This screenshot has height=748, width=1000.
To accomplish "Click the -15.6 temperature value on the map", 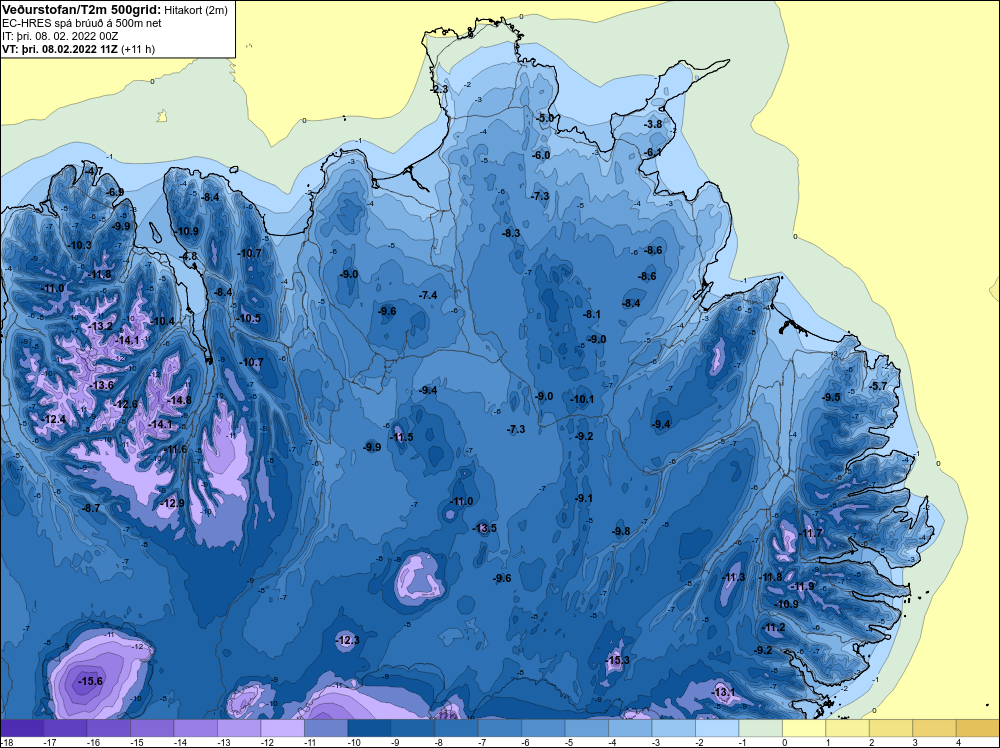I will click(x=90, y=681).
